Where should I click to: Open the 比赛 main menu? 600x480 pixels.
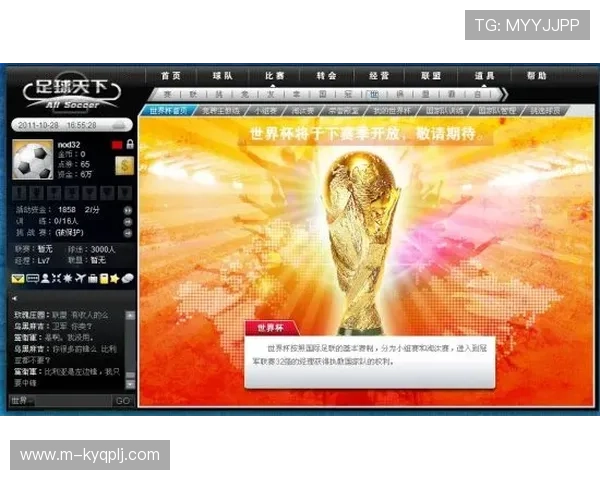275,76
